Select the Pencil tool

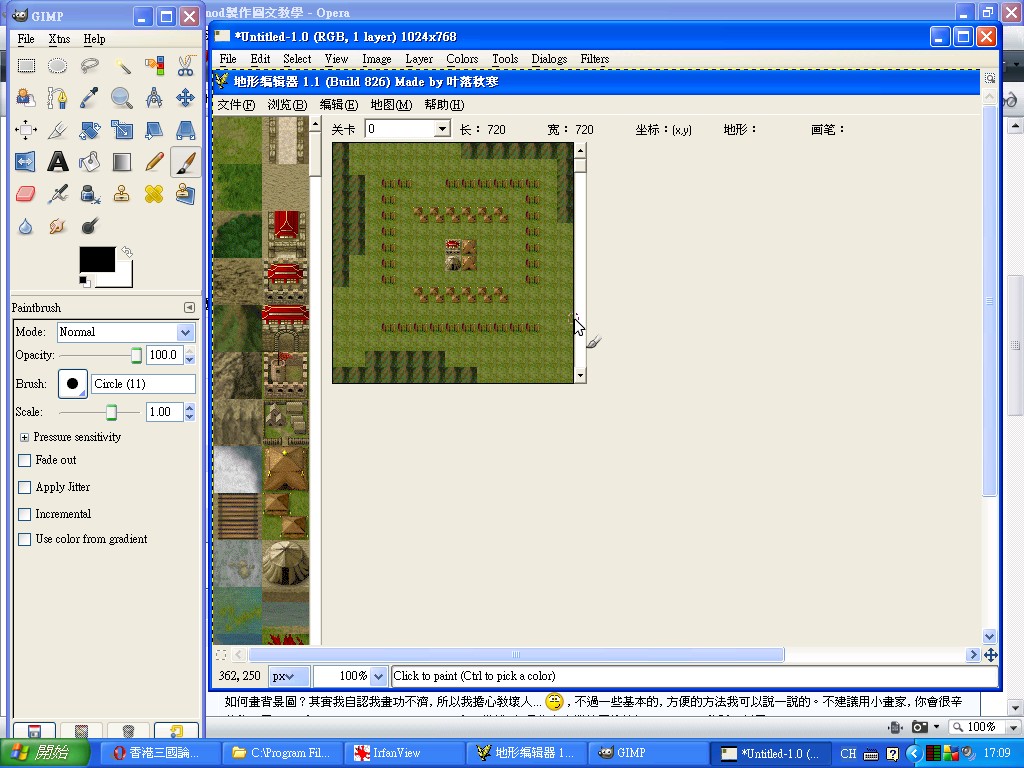(x=153, y=162)
